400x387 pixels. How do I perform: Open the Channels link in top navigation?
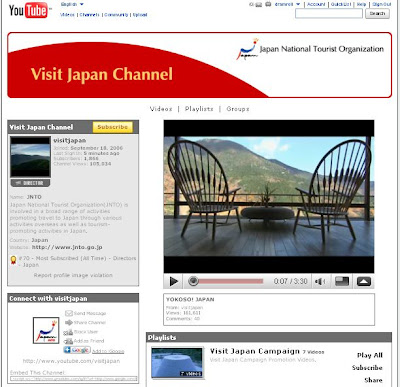(x=89, y=15)
